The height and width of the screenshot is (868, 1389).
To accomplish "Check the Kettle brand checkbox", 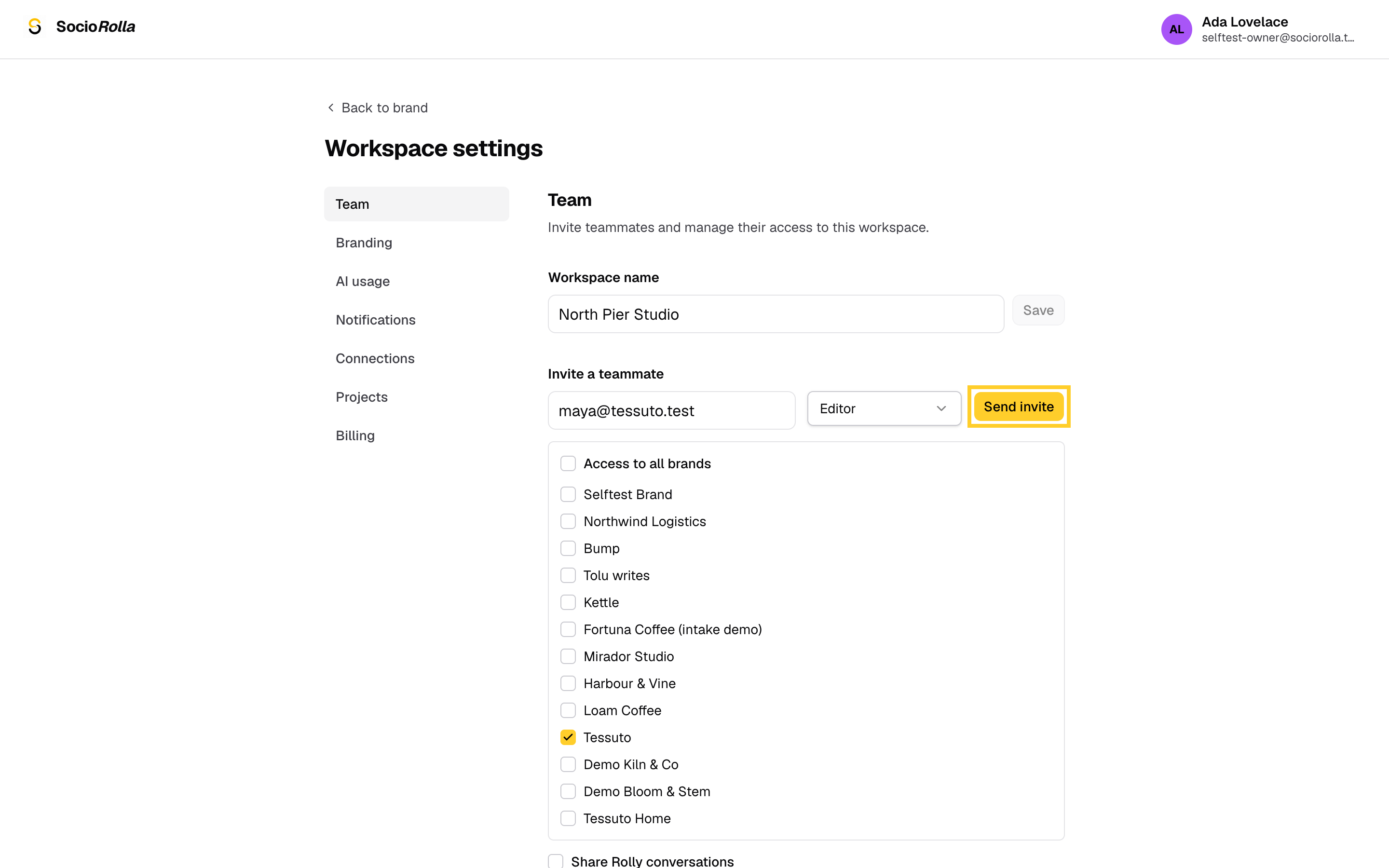I will point(568,602).
